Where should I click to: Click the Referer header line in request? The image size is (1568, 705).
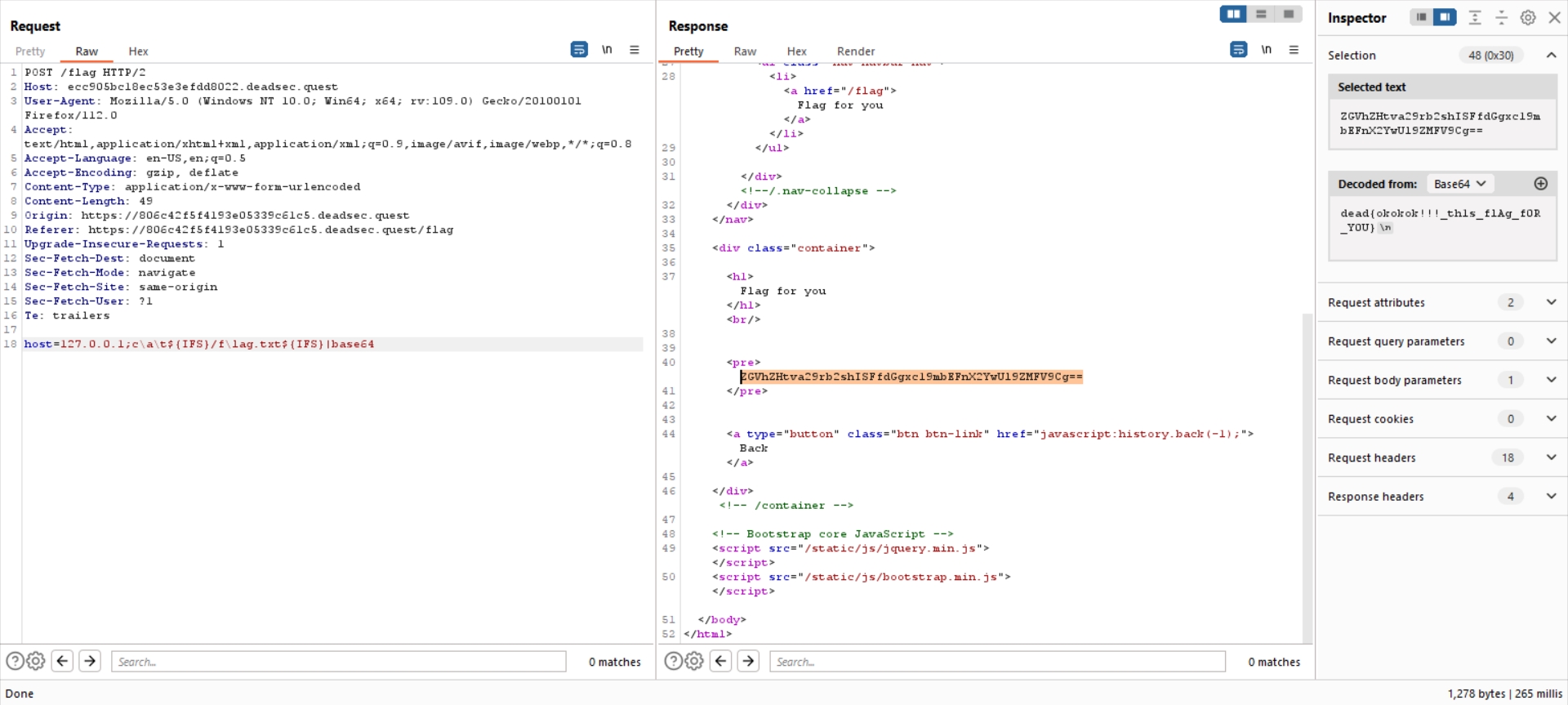pyautogui.click(x=238, y=230)
